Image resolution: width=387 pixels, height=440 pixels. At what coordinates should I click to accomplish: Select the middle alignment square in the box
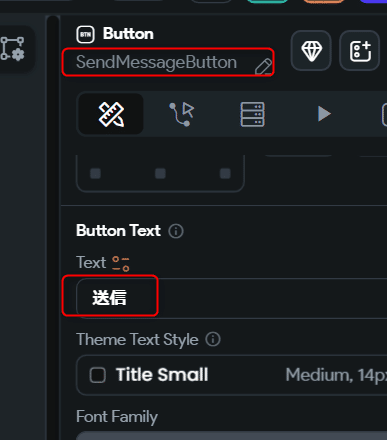[x=160, y=173]
